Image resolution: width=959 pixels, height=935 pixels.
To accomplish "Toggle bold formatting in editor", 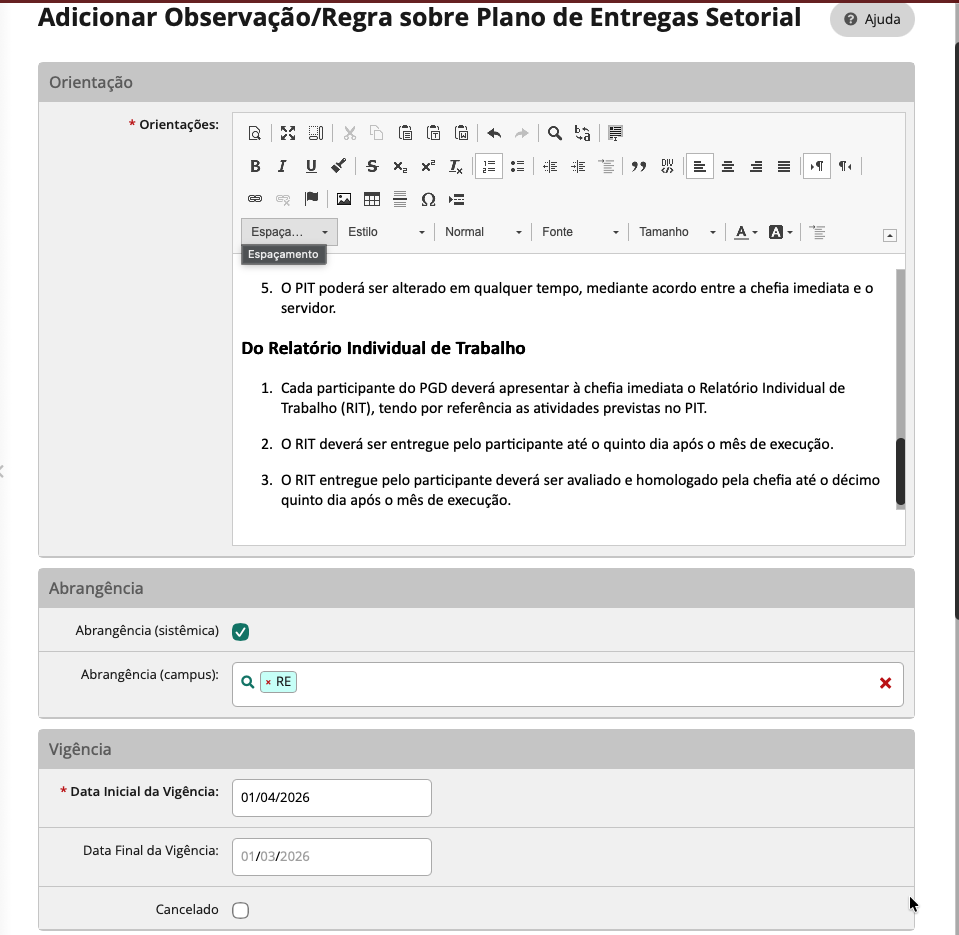I will point(255,166).
